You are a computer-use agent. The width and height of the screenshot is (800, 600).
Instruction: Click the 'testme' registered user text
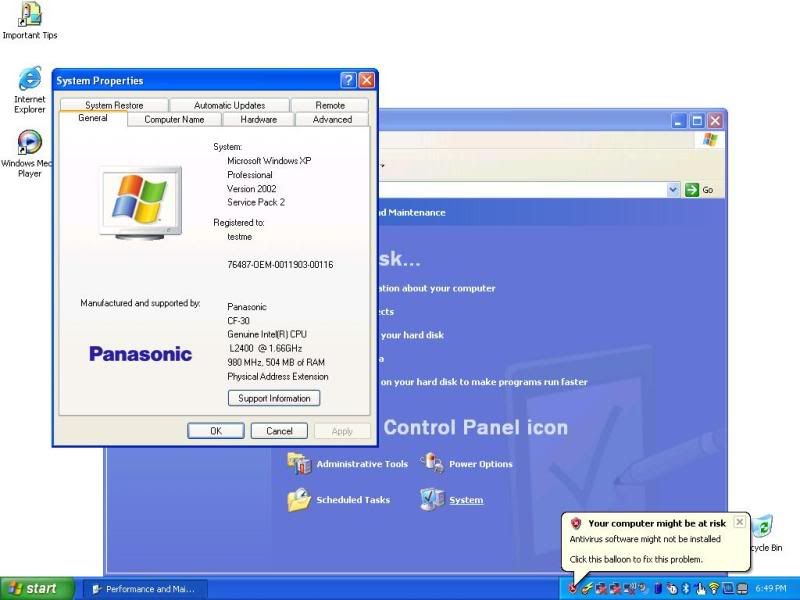(x=239, y=237)
